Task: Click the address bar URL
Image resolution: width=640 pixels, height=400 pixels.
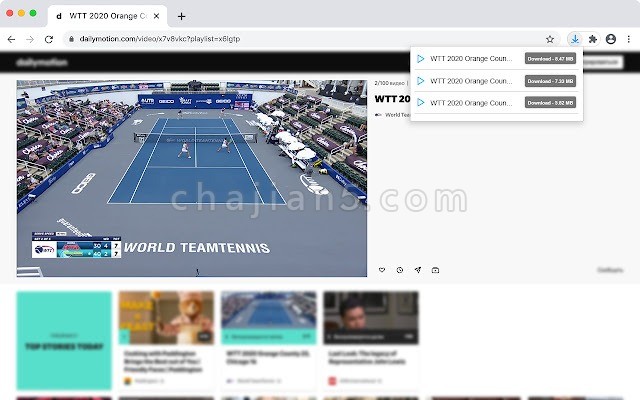Action: (160, 39)
